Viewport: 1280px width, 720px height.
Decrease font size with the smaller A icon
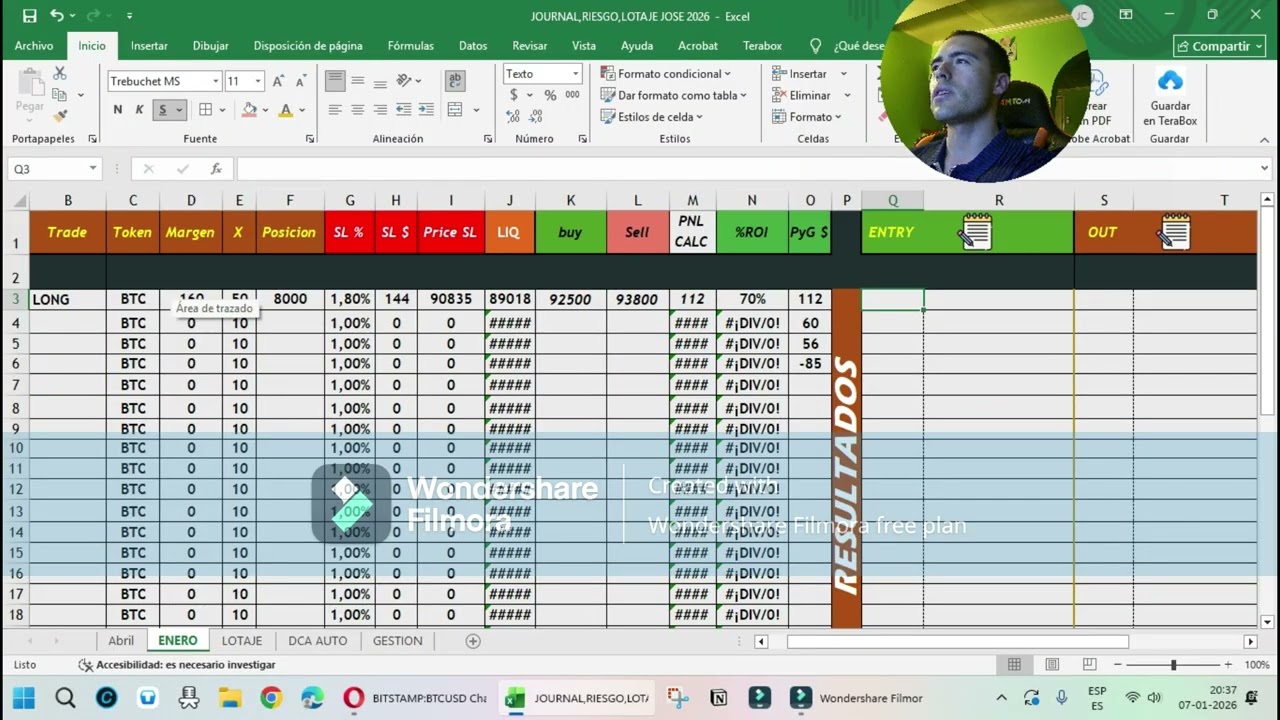click(300, 81)
